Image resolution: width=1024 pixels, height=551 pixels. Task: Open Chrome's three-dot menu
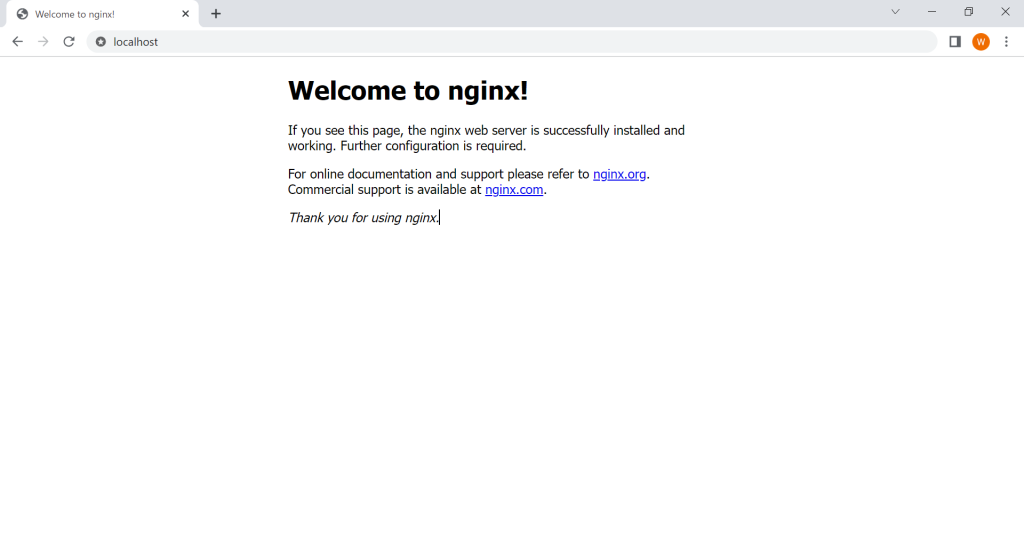pyautogui.click(x=1006, y=42)
